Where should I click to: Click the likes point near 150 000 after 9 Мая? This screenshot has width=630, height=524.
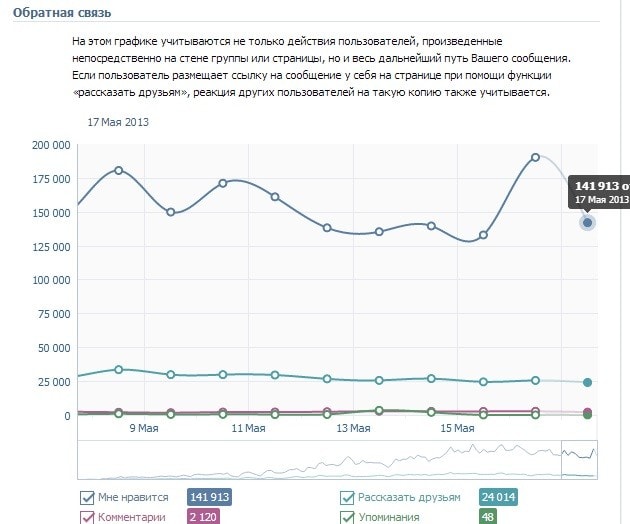pyautogui.click(x=171, y=212)
